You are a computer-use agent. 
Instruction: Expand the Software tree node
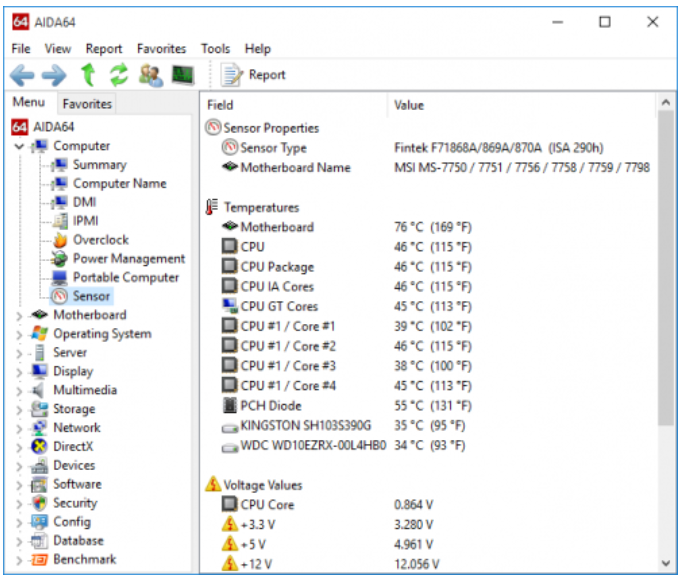[19, 484]
